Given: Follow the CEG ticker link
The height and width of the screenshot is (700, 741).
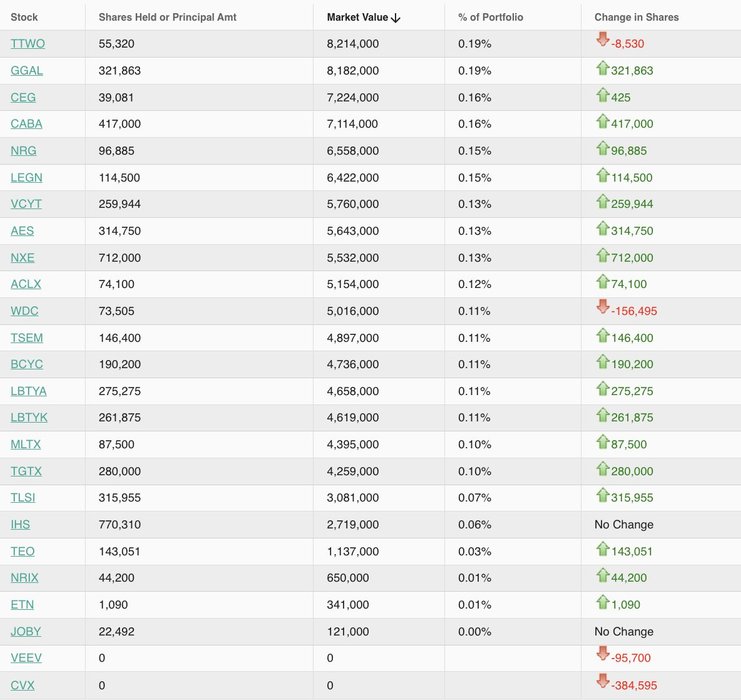Looking at the screenshot, I should click(x=23, y=97).
